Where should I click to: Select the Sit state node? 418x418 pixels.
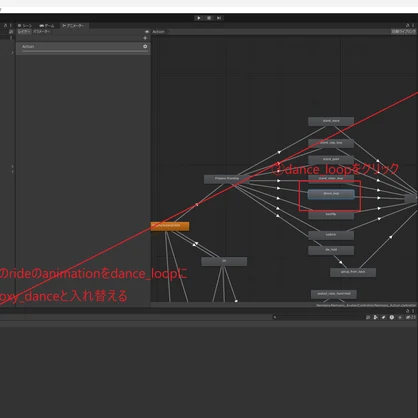[224, 261]
